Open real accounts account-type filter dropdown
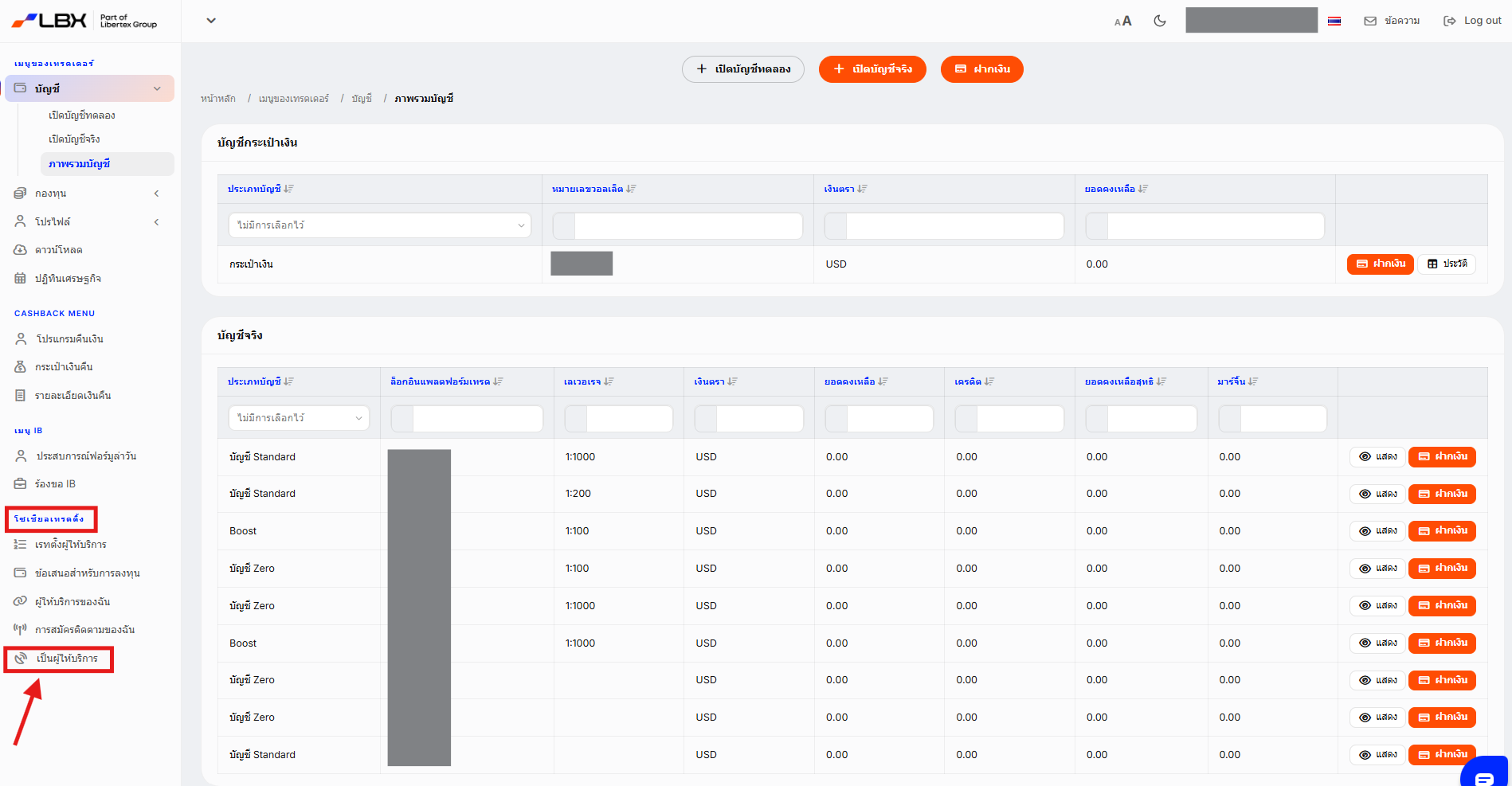The height and width of the screenshot is (786, 1512). tap(300, 418)
